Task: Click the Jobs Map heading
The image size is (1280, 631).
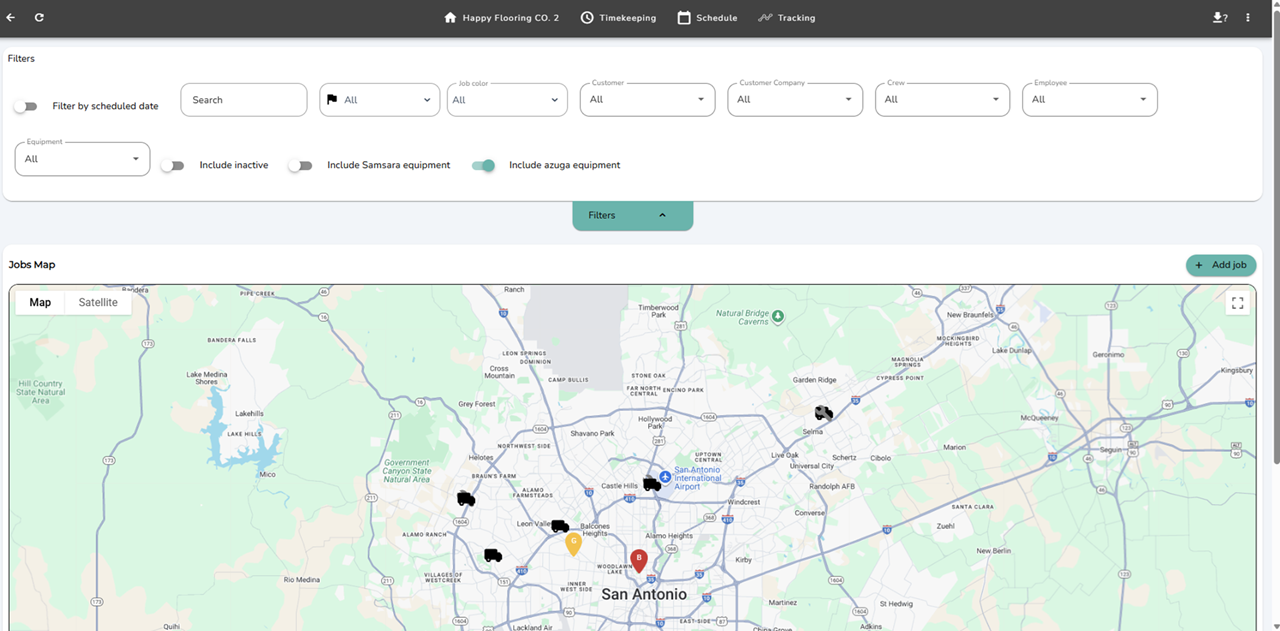Action: point(32,265)
